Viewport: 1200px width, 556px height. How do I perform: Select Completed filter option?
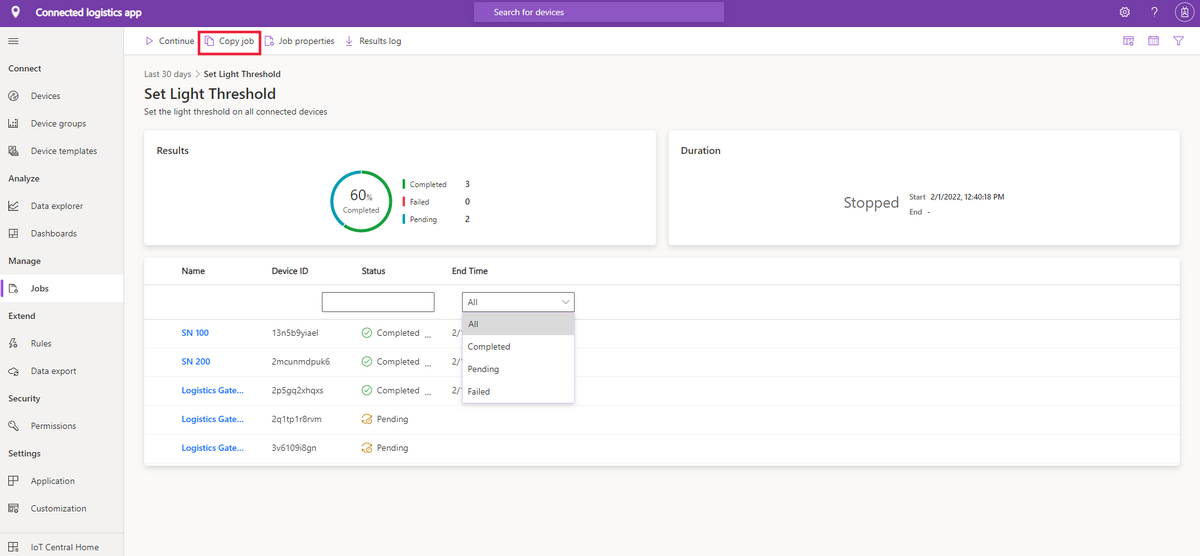pos(518,347)
